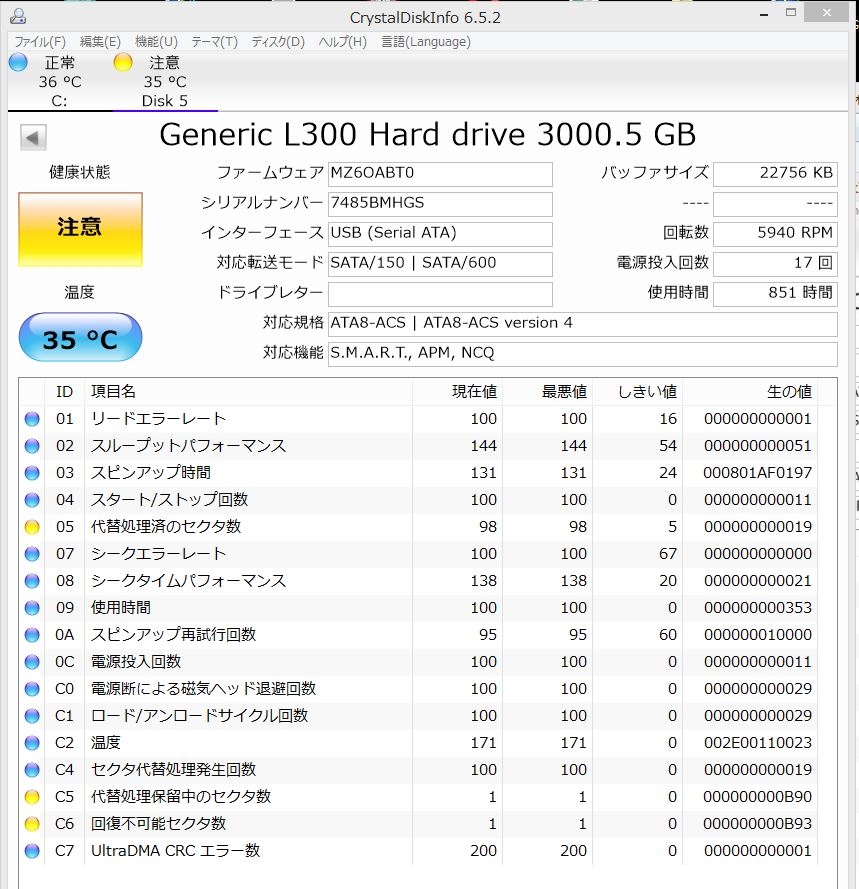
Task: Click status orb of attribute C4 セクタ代替処理発生回数
Action: 32,770
